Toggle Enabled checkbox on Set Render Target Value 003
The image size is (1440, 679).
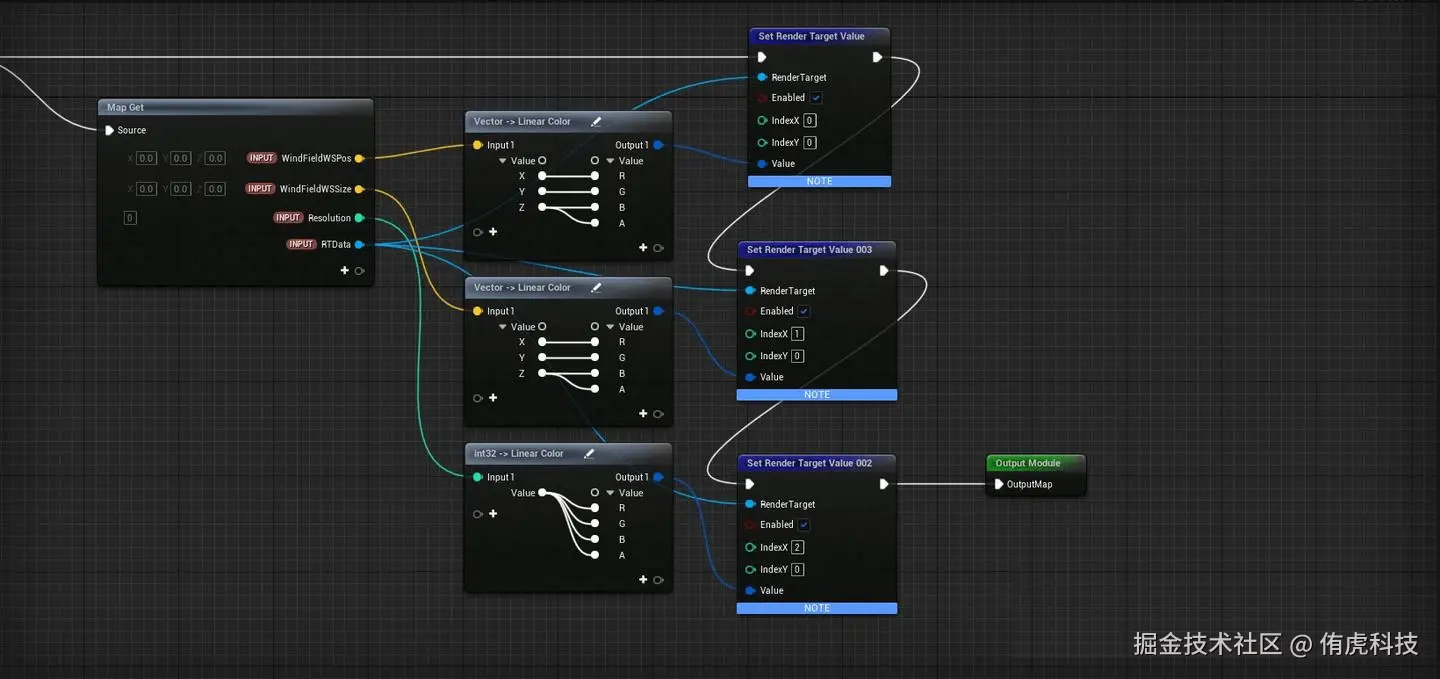tap(804, 312)
